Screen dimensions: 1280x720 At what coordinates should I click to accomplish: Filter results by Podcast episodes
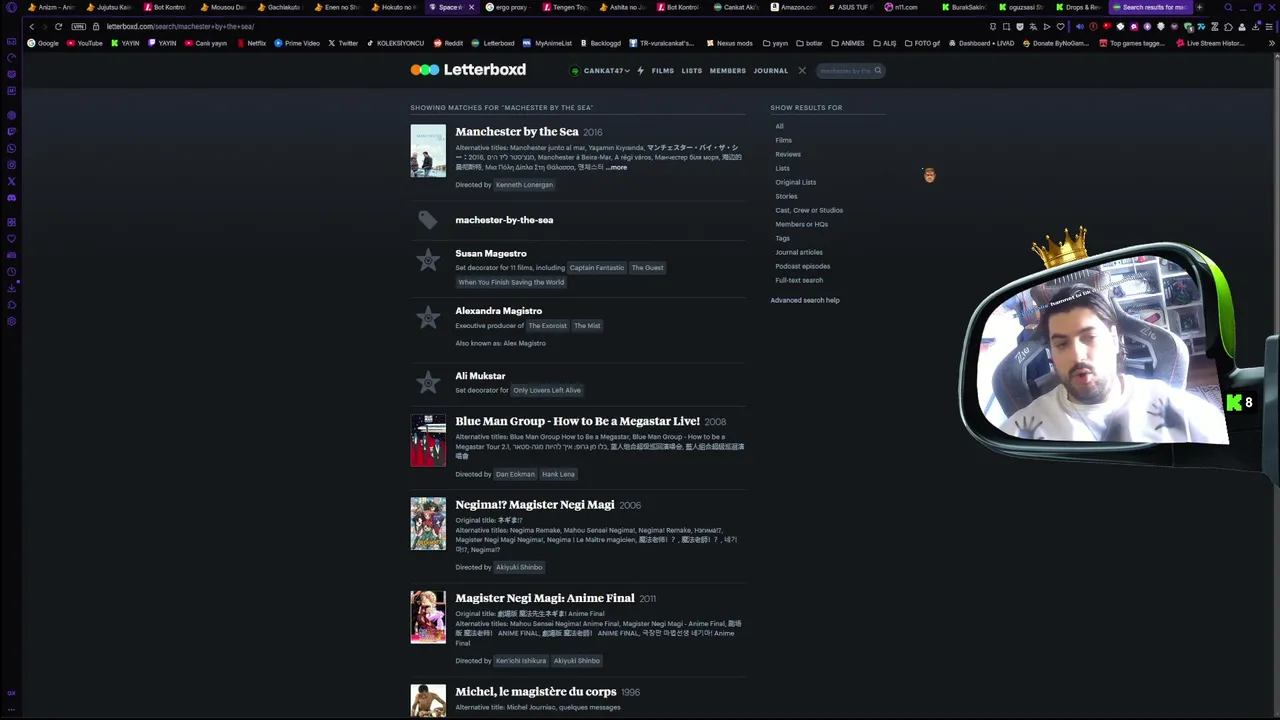tap(802, 267)
